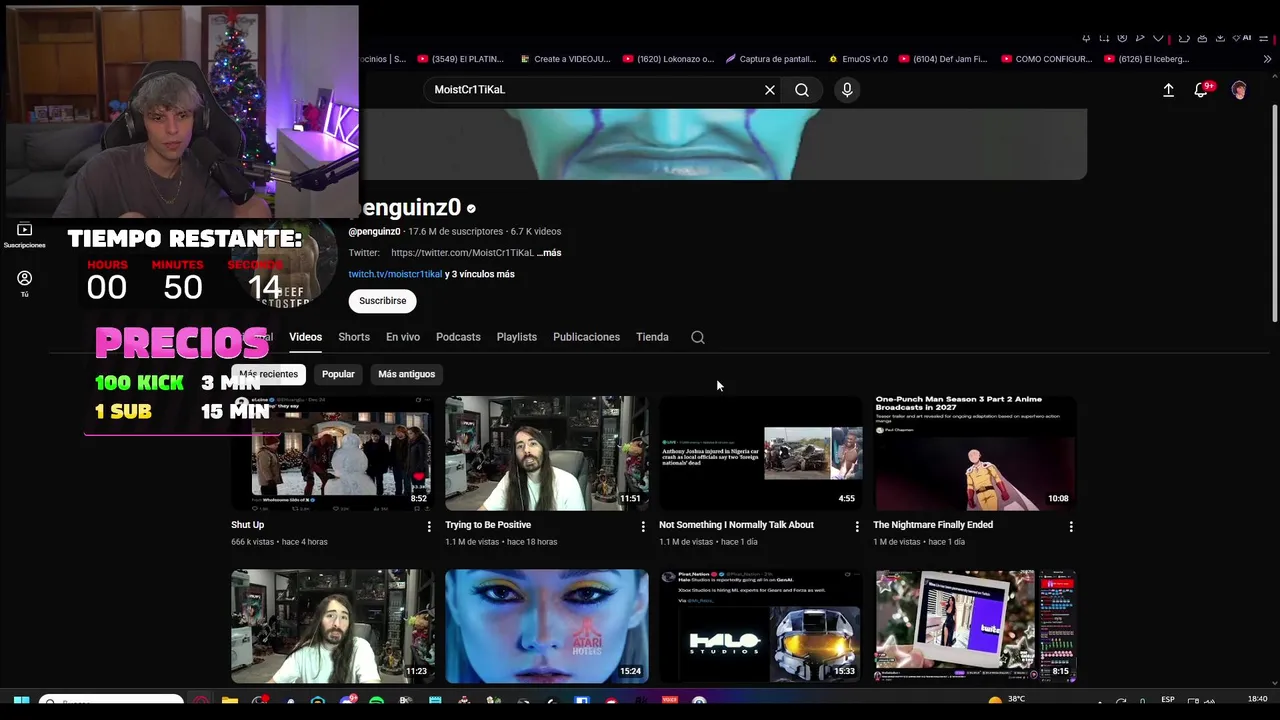Image resolution: width=1280 pixels, height=720 pixels.
Task: Sort videos by Popular
Action: (338, 374)
